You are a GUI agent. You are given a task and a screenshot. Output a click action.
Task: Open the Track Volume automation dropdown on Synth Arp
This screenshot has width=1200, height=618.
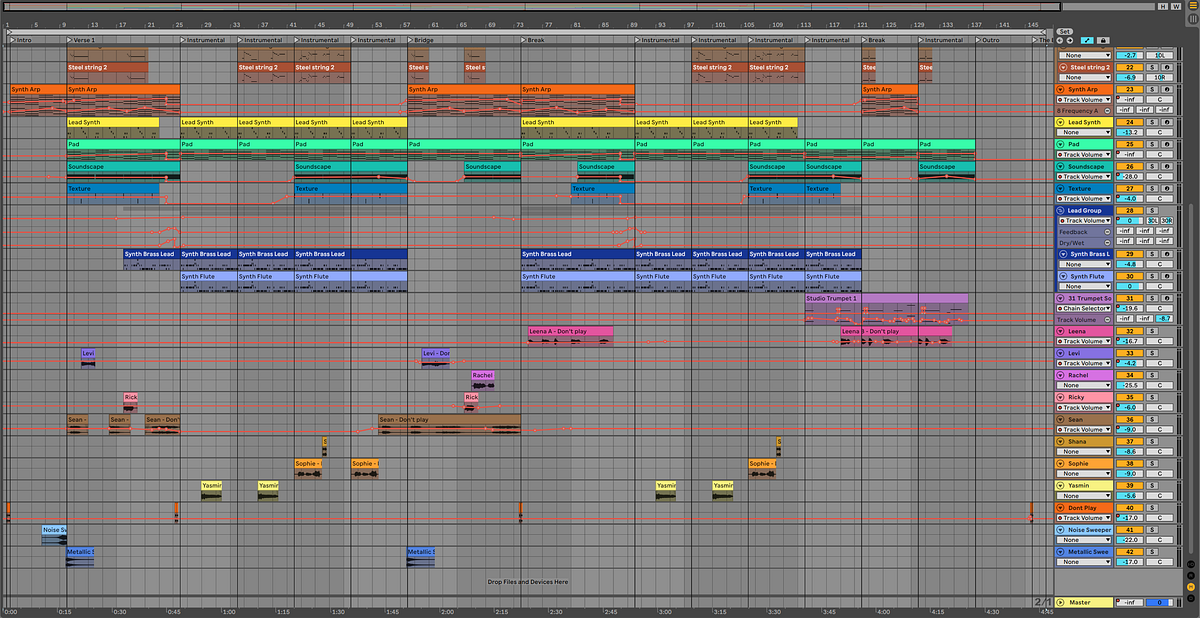coord(1085,100)
